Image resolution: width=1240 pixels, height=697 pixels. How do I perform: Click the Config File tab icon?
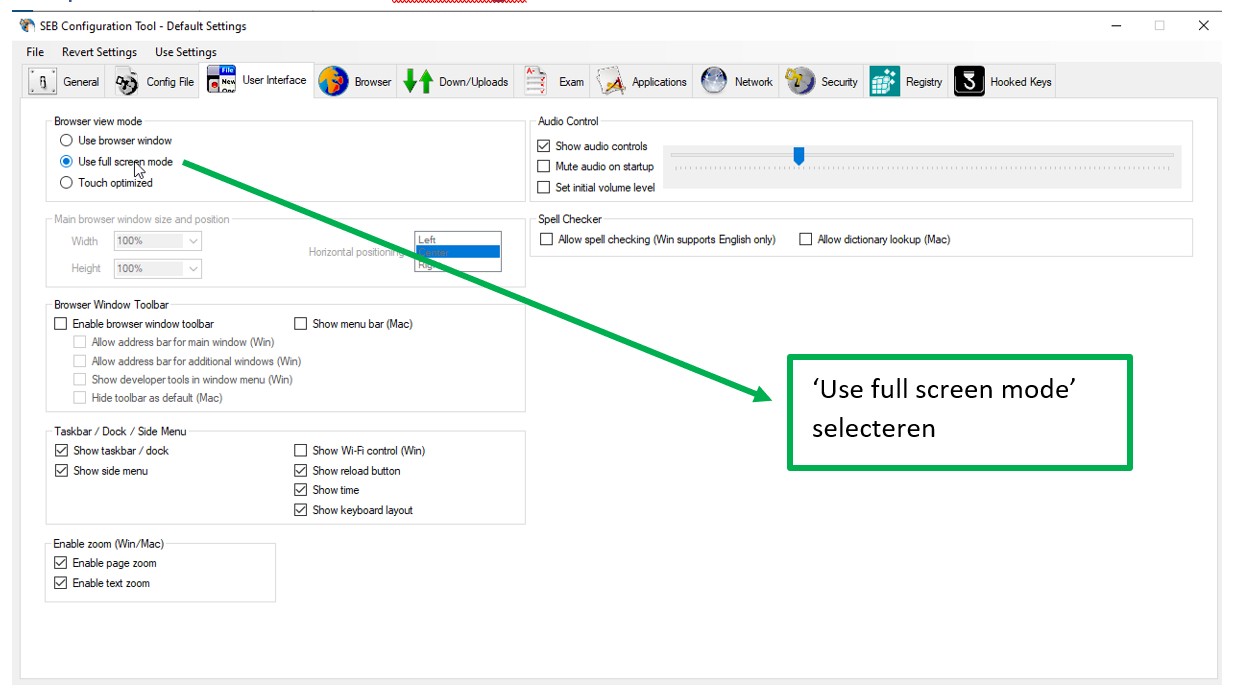point(126,82)
